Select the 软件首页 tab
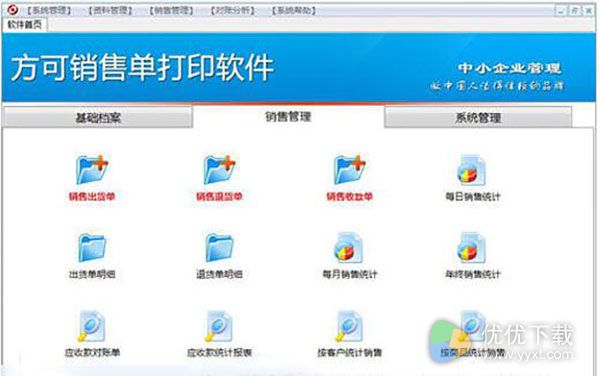This screenshot has width=600, height=376. (x=24, y=24)
